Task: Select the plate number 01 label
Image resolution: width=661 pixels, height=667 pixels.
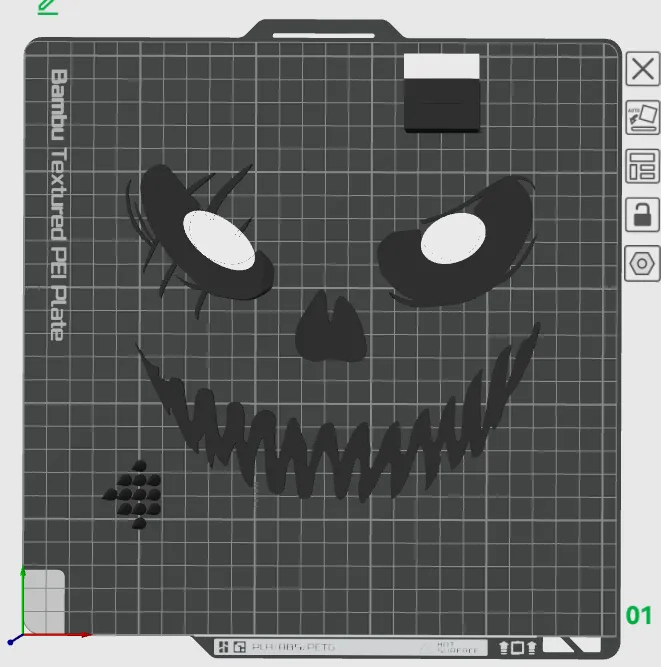Action: pyautogui.click(x=639, y=615)
